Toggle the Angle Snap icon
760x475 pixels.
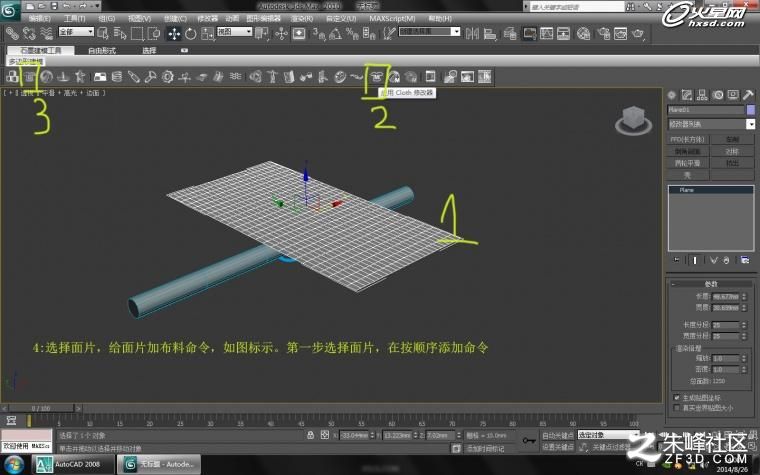point(335,33)
